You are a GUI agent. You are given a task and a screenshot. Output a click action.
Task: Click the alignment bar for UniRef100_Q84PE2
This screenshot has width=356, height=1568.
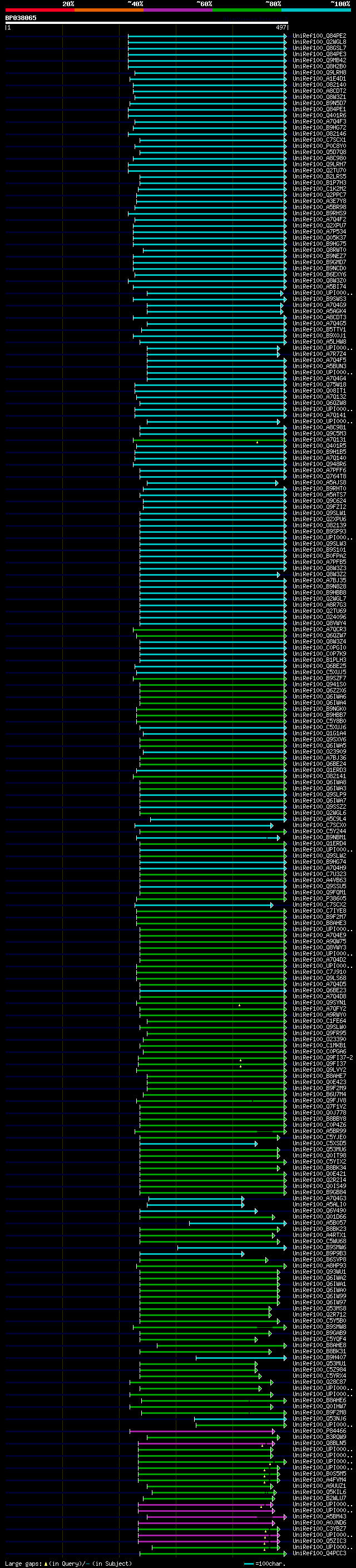coord(207,36)
